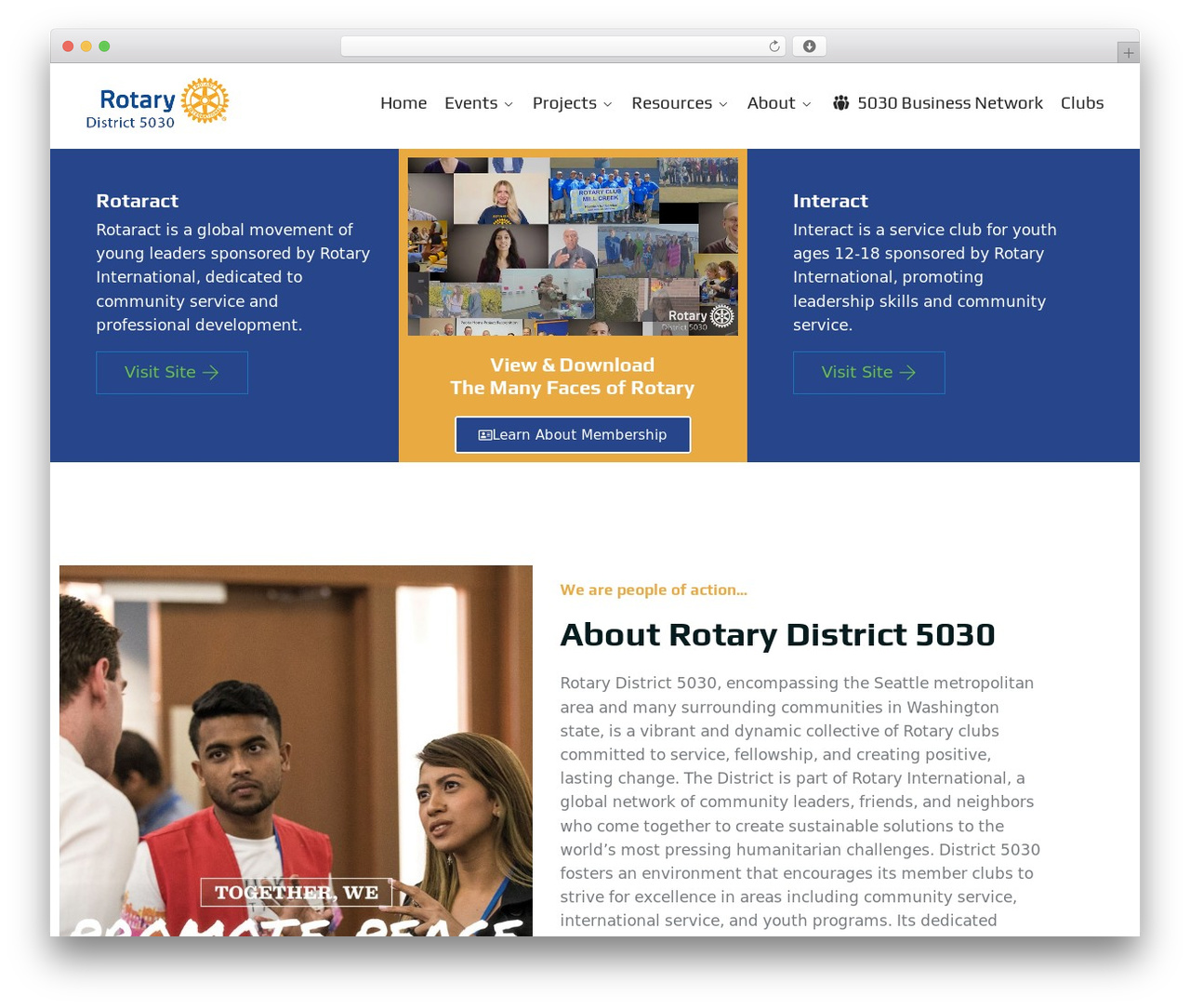Click the About Rotary District 5030 heading
Screen dimensions: 1190x1008
pos(777,634)
